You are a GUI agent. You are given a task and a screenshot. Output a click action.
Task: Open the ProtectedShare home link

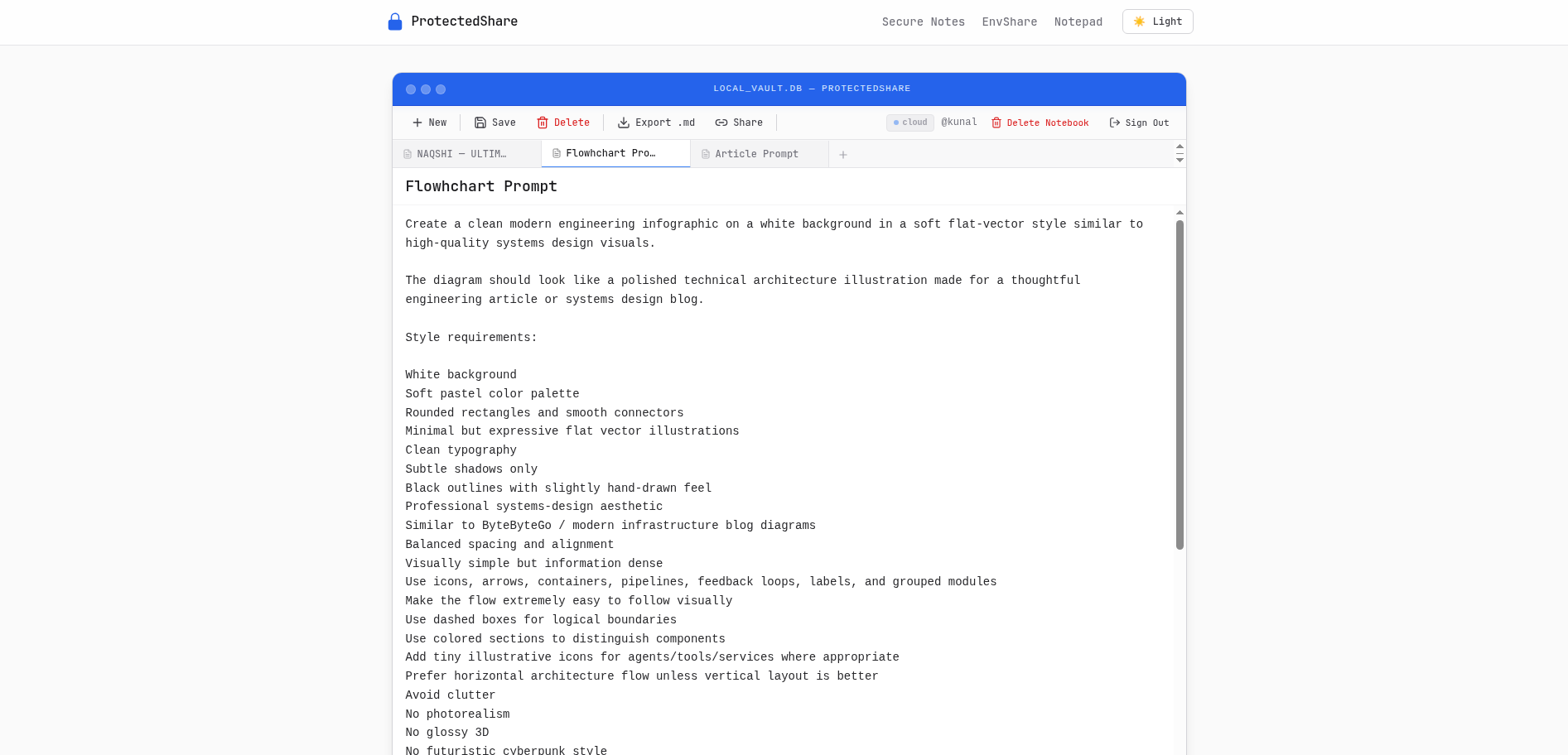point(453,22)
